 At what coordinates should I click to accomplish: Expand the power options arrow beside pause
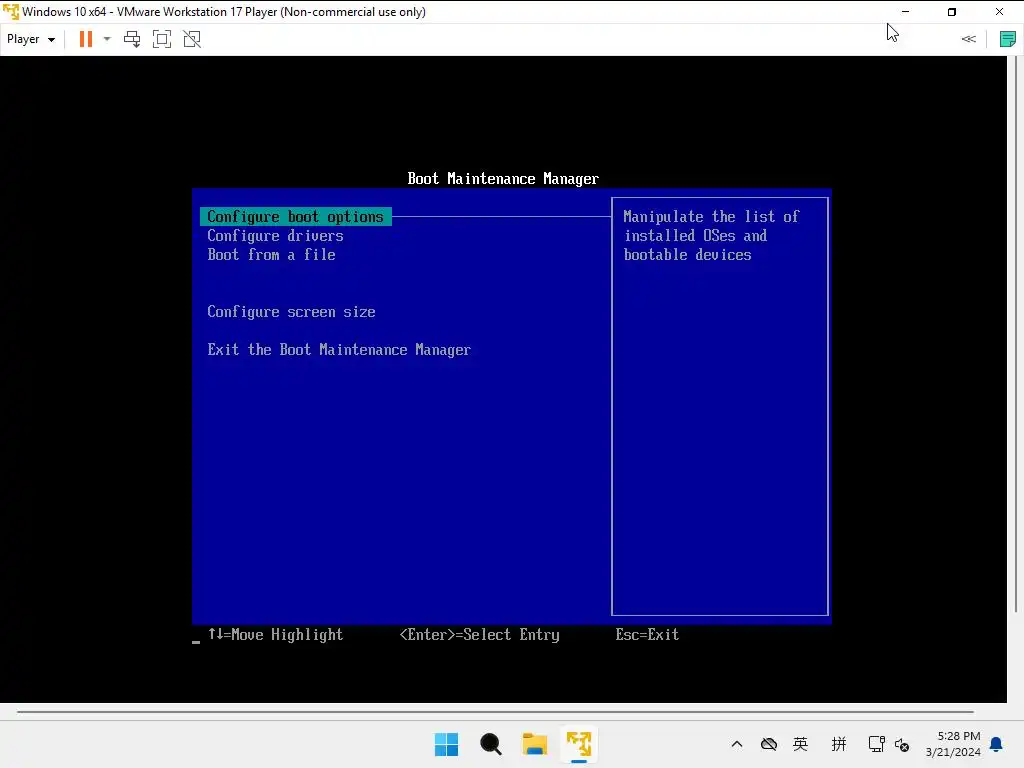pos(107,39)
